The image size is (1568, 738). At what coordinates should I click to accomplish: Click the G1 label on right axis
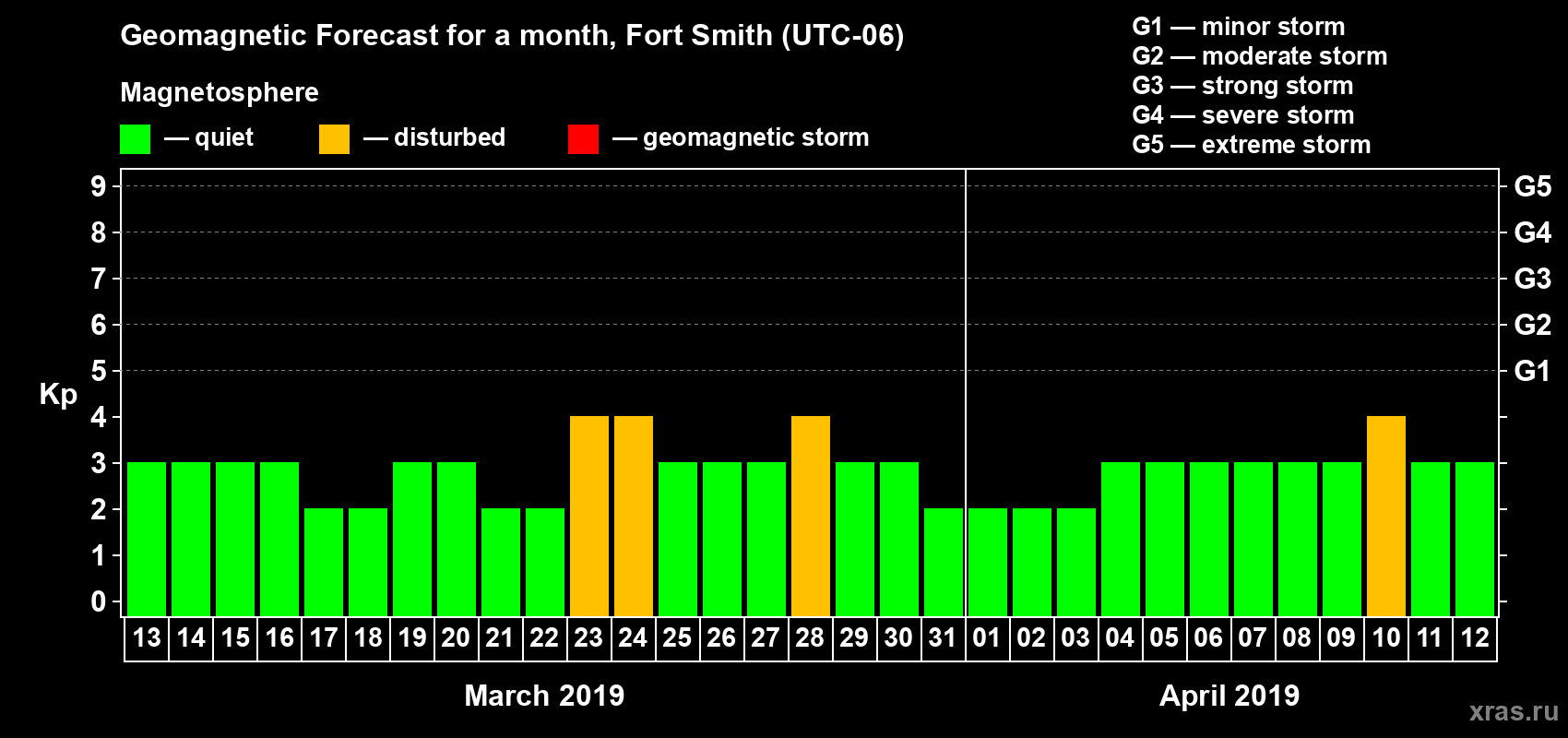coord(1532,371)
